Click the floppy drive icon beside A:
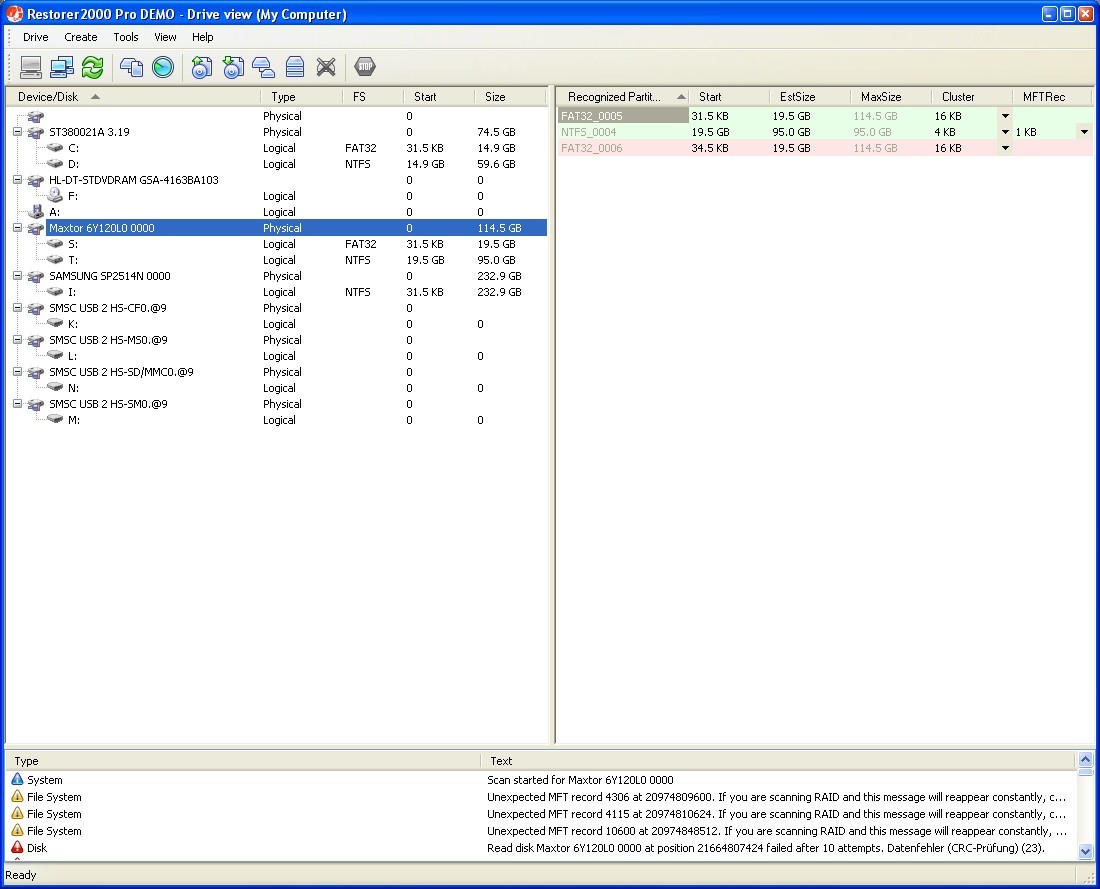This screenshot has height=889, width=1100. [x=36, y=212]
